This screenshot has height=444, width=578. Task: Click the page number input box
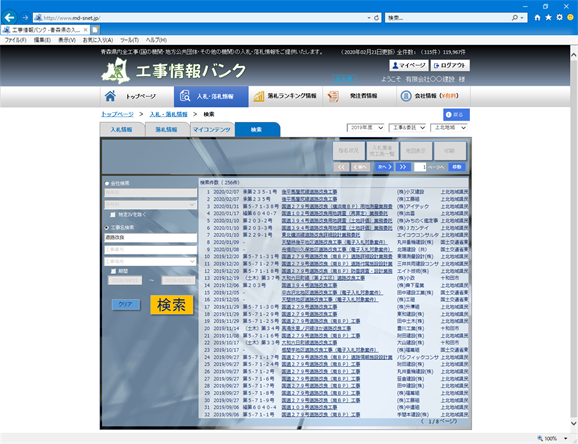tap(420, 167)
